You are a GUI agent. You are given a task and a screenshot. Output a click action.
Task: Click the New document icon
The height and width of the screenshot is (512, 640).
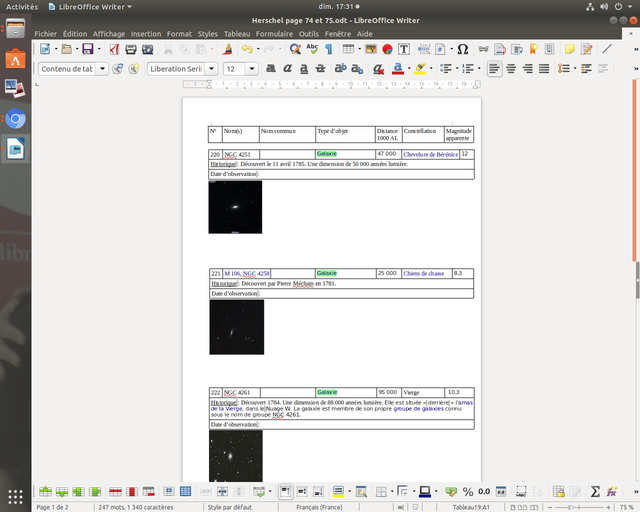coord(45,49)
